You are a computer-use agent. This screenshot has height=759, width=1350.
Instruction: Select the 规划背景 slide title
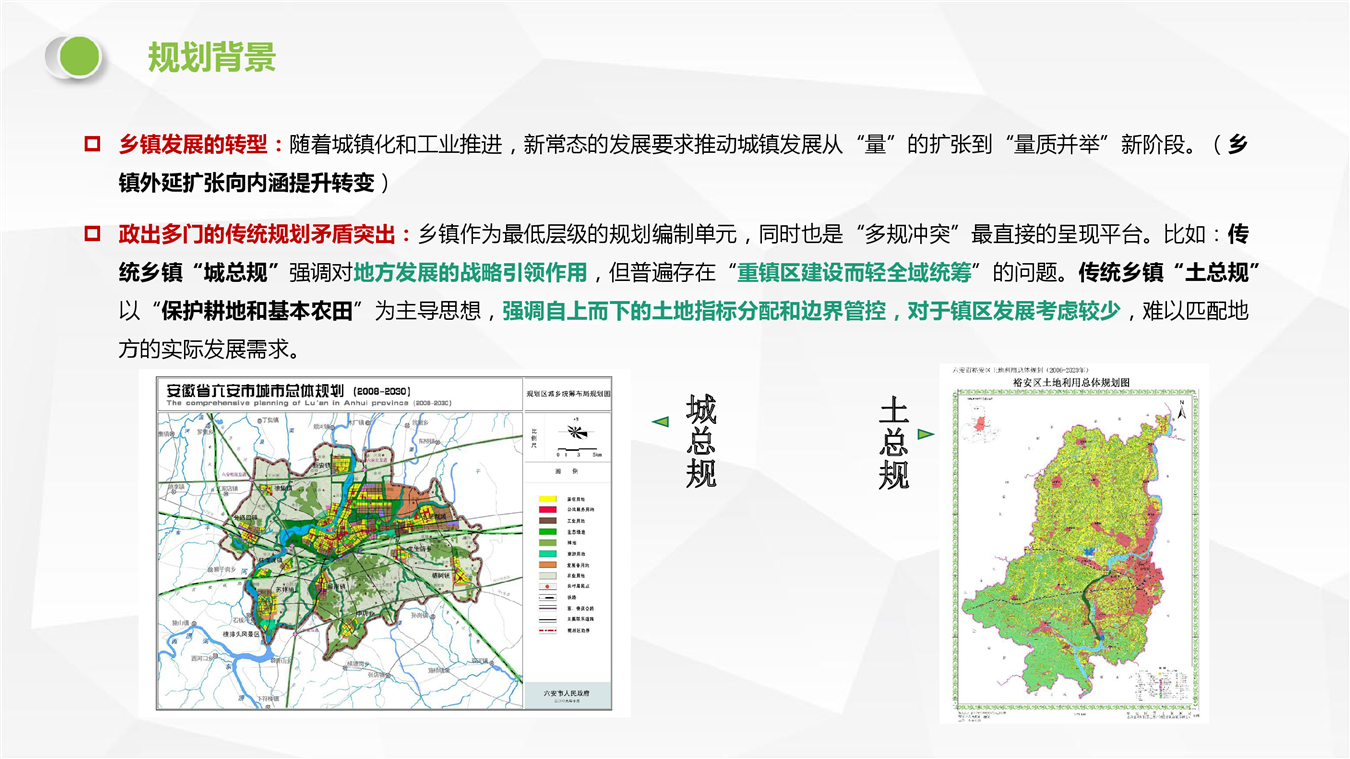(x=211, y=57)
